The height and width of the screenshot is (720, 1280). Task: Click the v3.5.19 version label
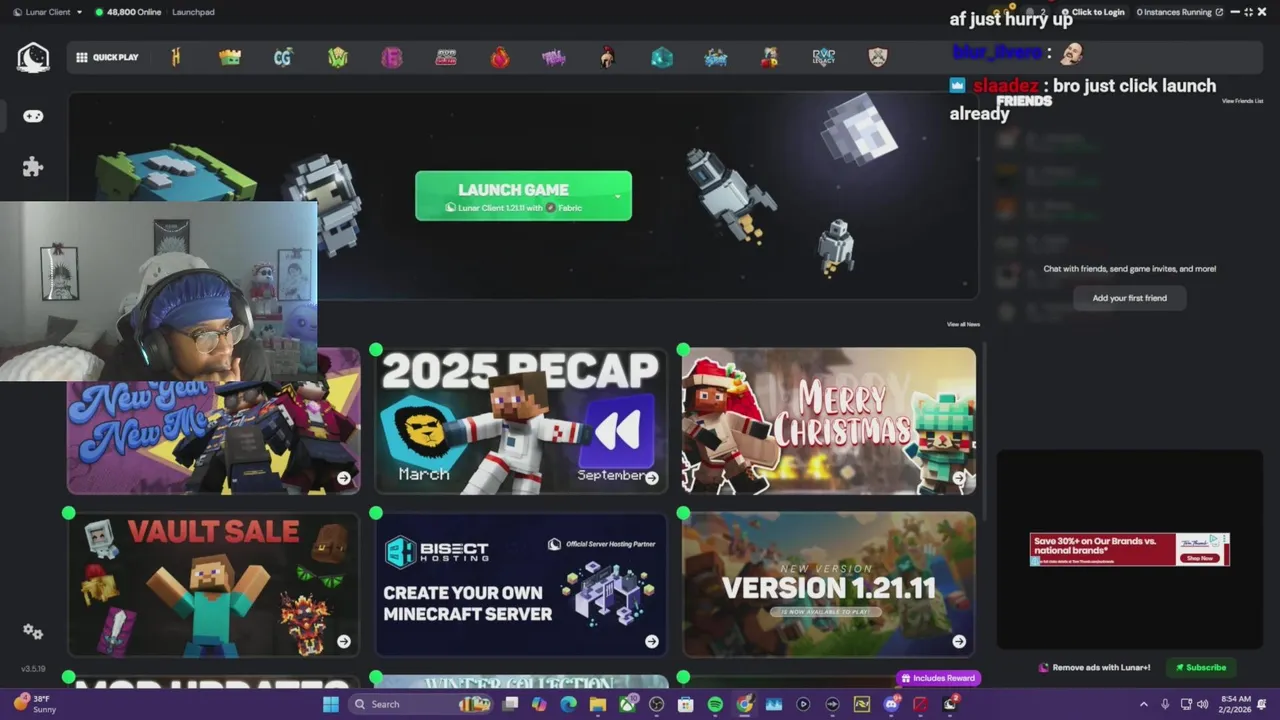[x=33, y=668]
